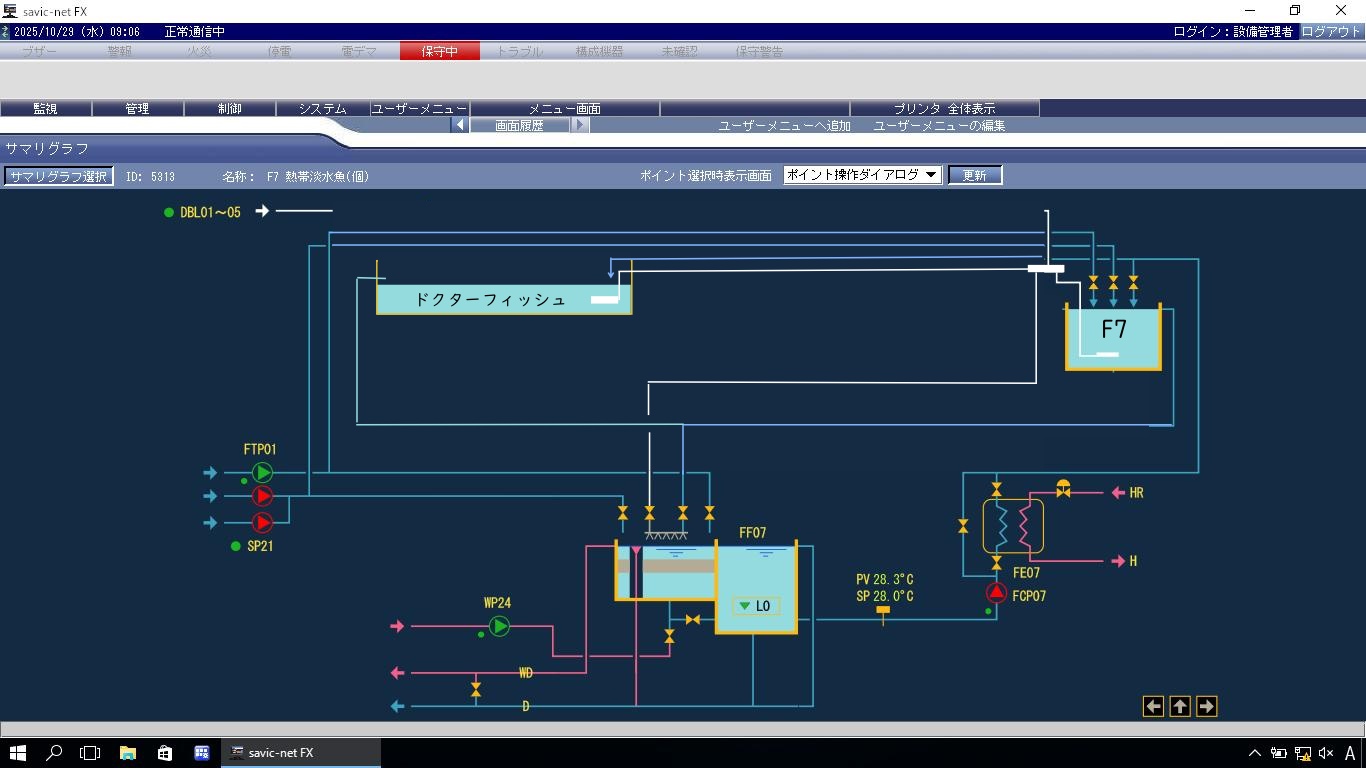The image size is (1366, 768).
Task: Click the 更新 button
Action: pos(974,175)
